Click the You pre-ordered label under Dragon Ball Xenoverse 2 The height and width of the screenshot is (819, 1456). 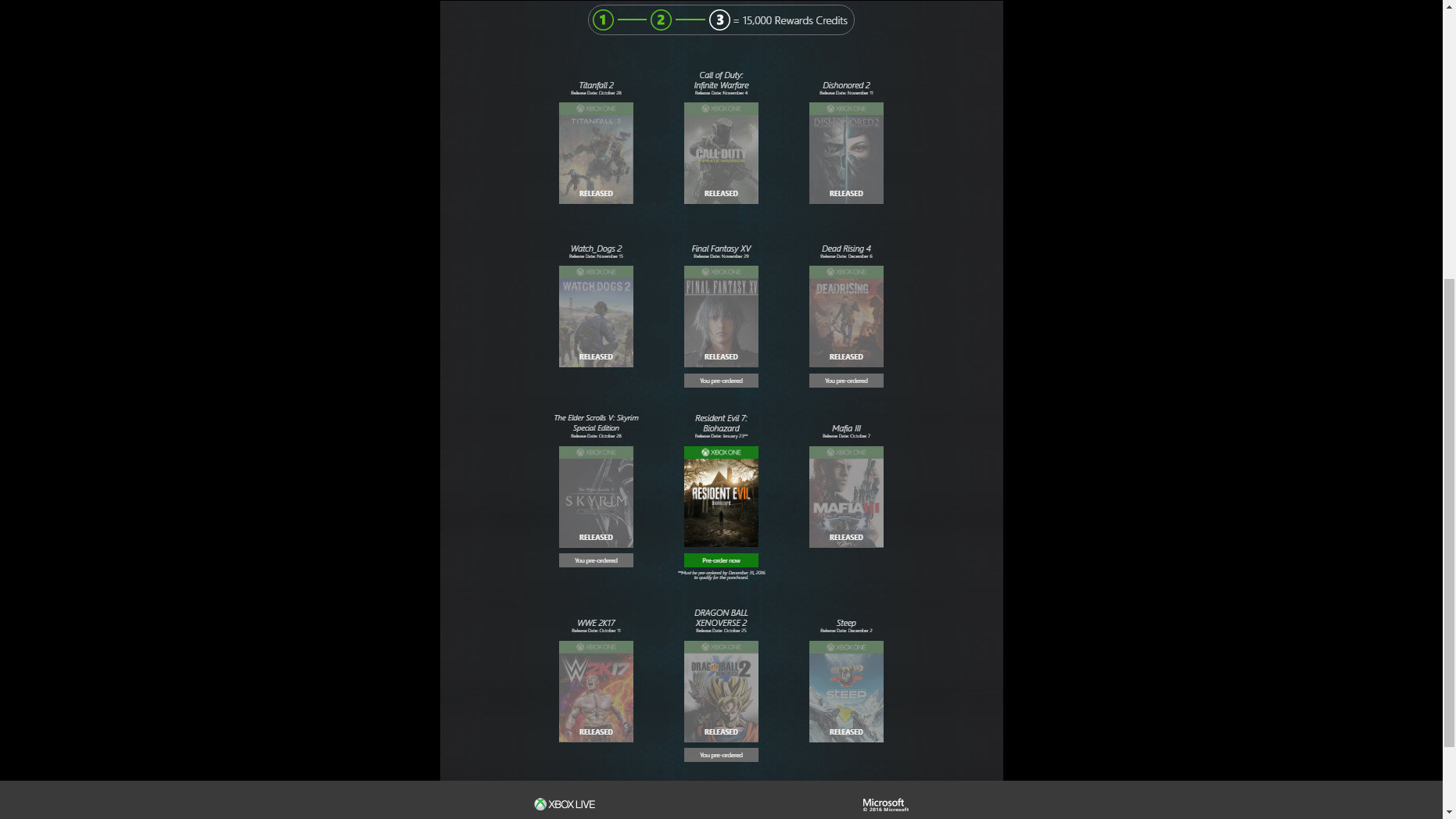point(720,755)
